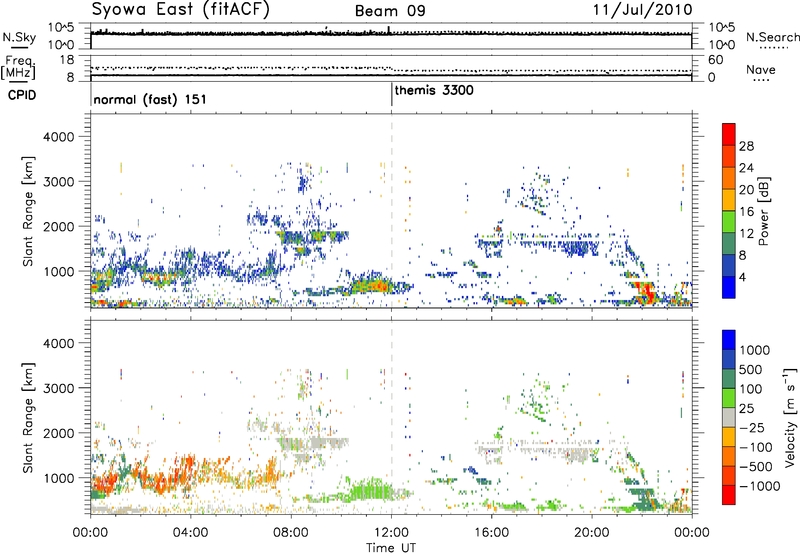This screenshot has height=554, width=800.
Task: Click the 'normal (fast) 151' CPID text
Action: coord(150,99)
